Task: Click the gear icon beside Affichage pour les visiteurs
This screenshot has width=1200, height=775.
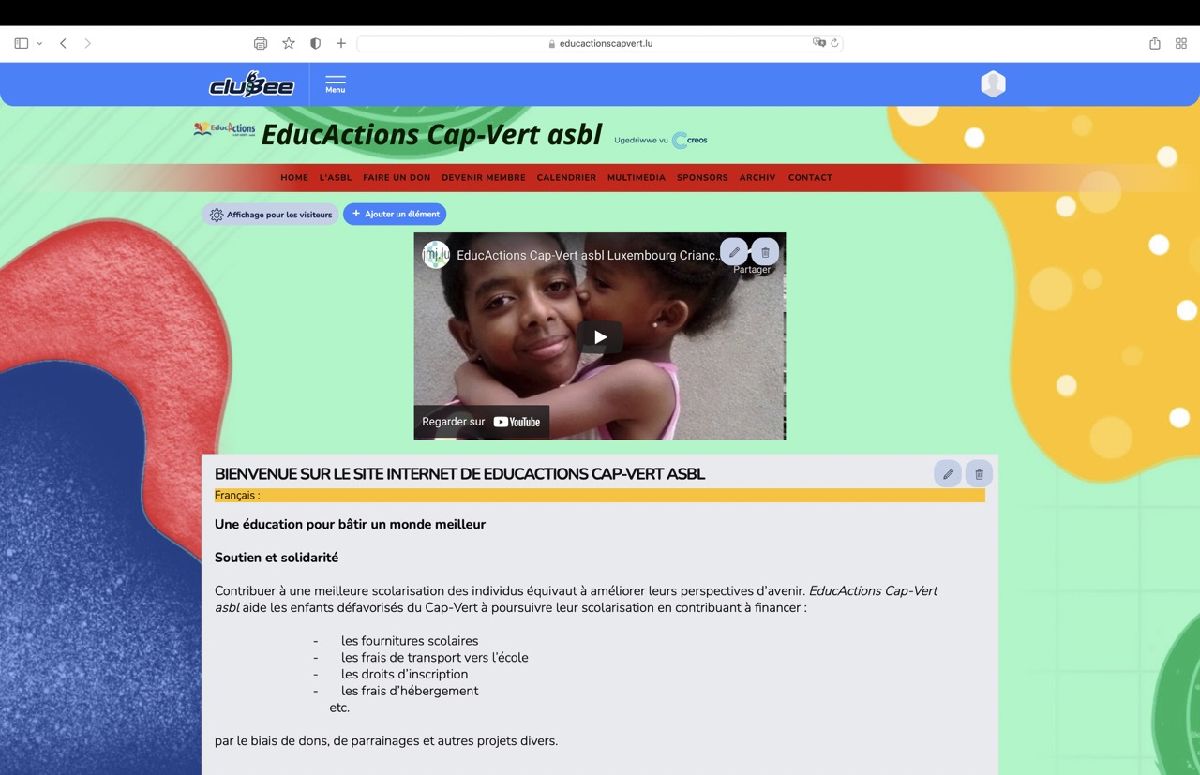Action: click(214, 214)
